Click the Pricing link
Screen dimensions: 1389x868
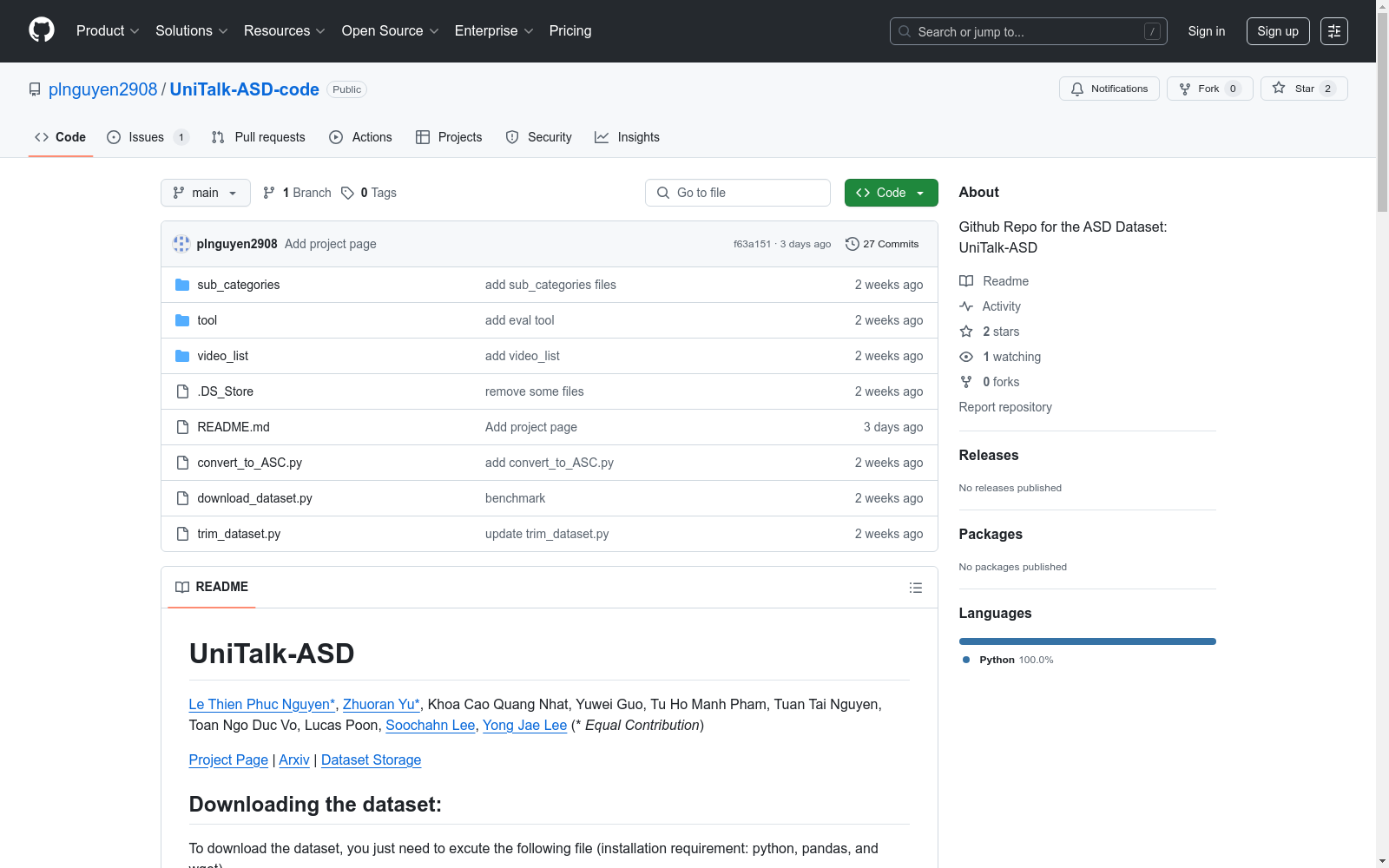pos(570,31)
